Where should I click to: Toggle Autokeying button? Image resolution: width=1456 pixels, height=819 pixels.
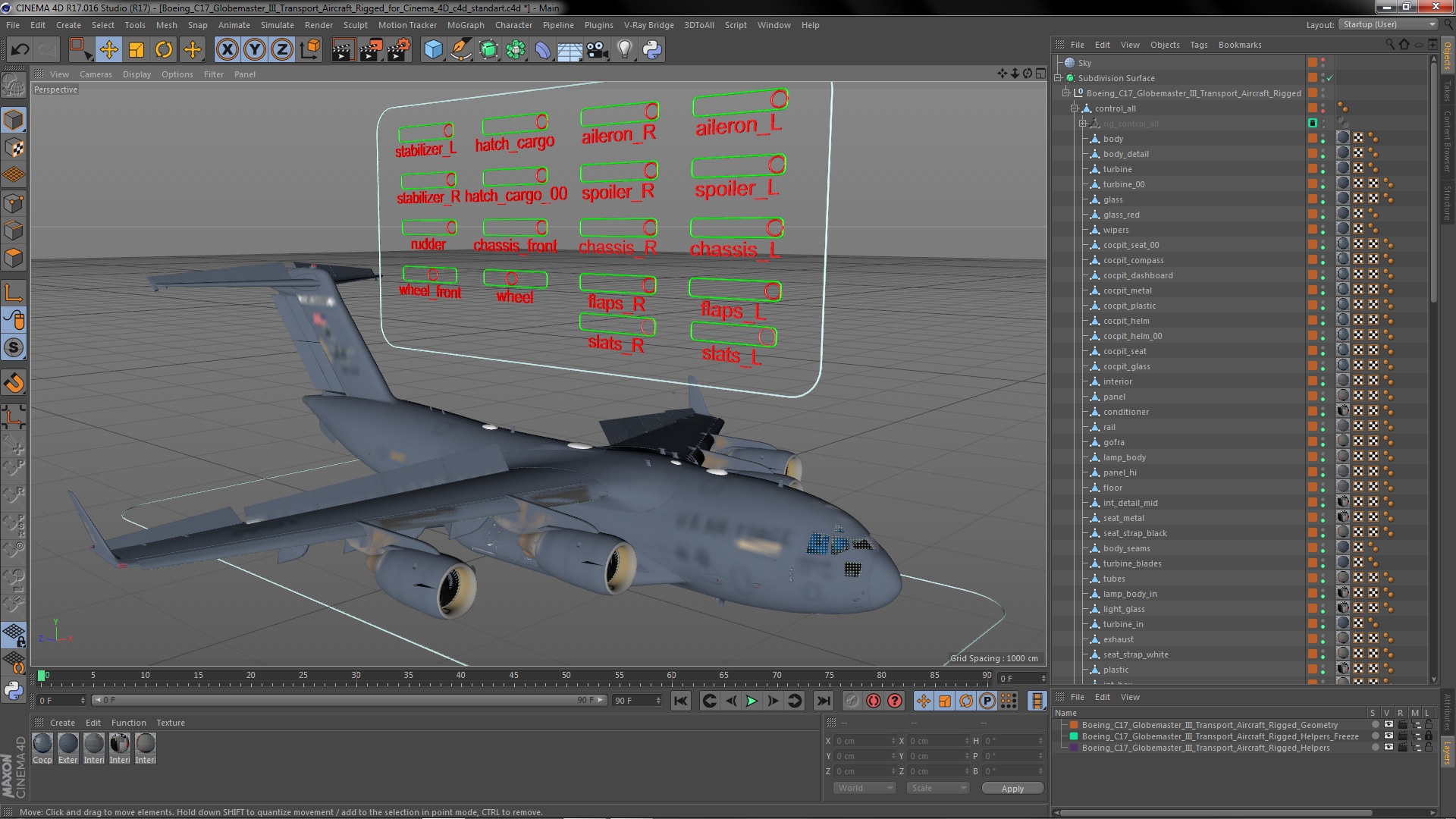click(x=874, y=701)
